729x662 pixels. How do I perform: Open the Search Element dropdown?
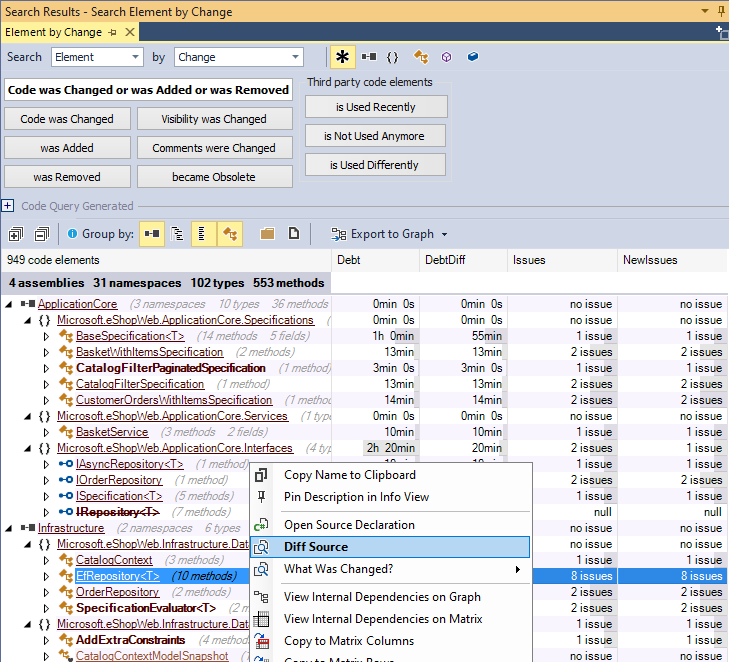pos(97,57)
